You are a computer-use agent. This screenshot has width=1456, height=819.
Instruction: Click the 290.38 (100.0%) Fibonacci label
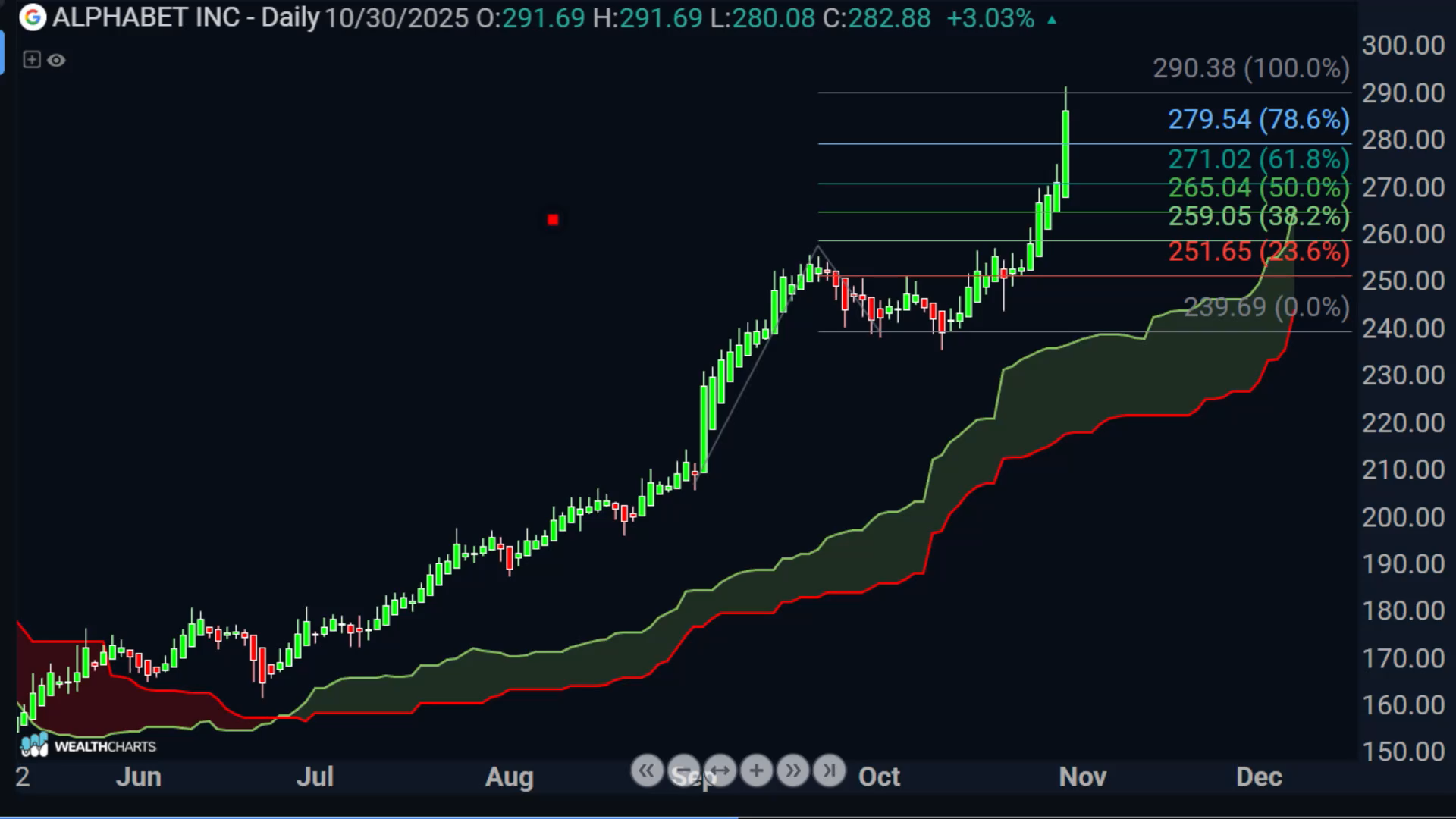(1250, 69)
